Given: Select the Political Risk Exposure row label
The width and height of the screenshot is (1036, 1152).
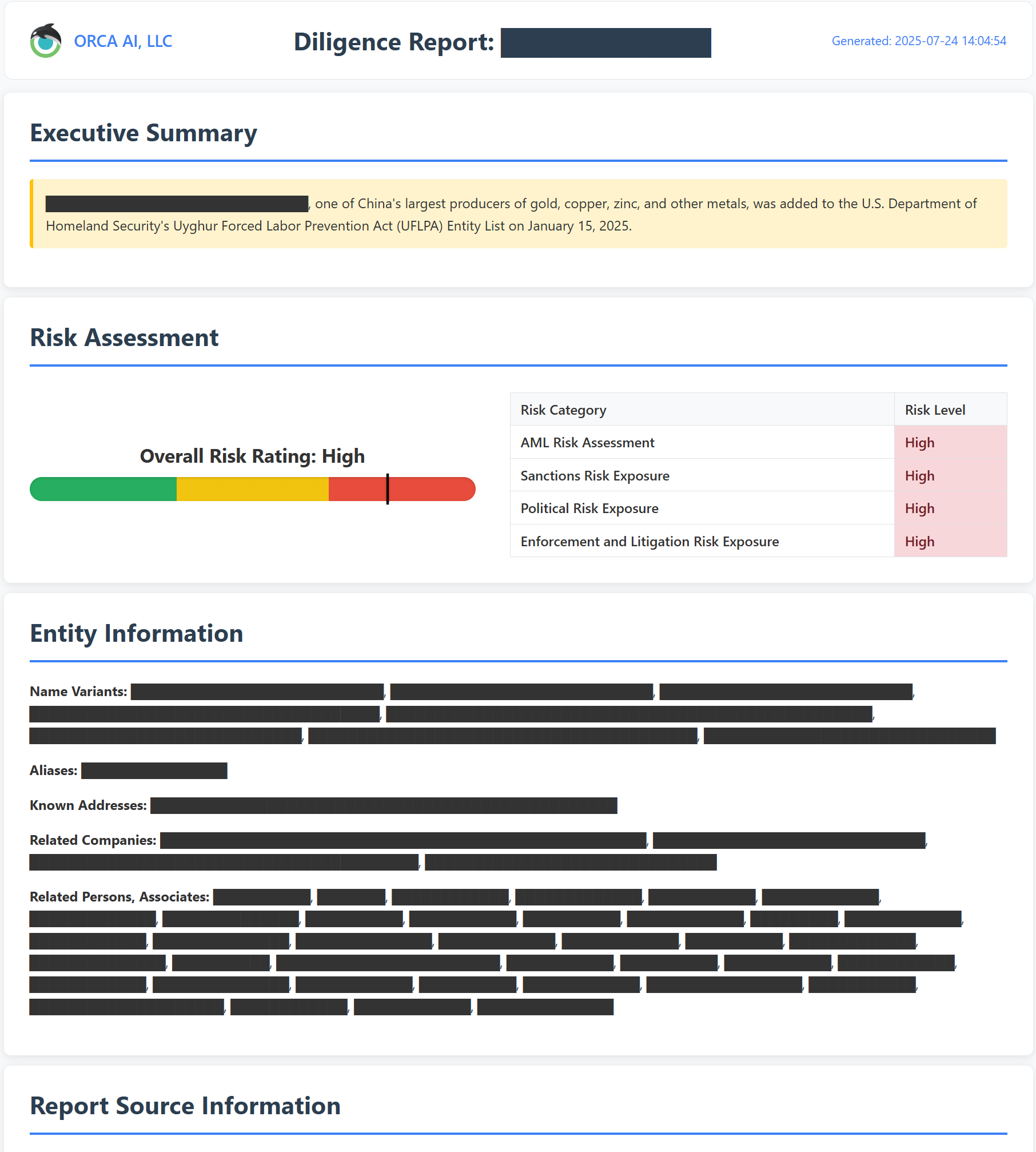Looking at the screenshot, I should [x=589, y=509].
